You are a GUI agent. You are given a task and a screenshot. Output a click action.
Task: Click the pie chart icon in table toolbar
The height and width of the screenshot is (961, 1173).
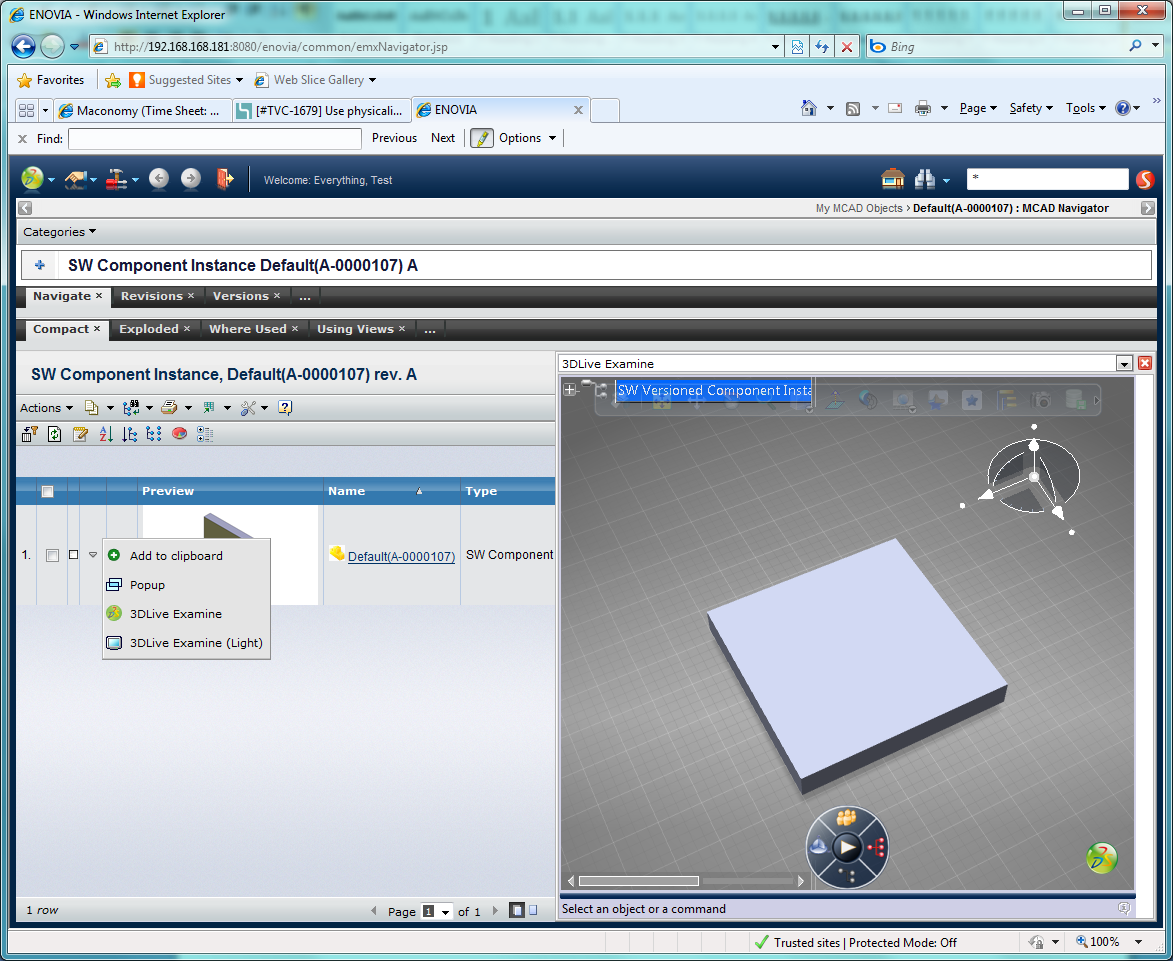[180, 434]
